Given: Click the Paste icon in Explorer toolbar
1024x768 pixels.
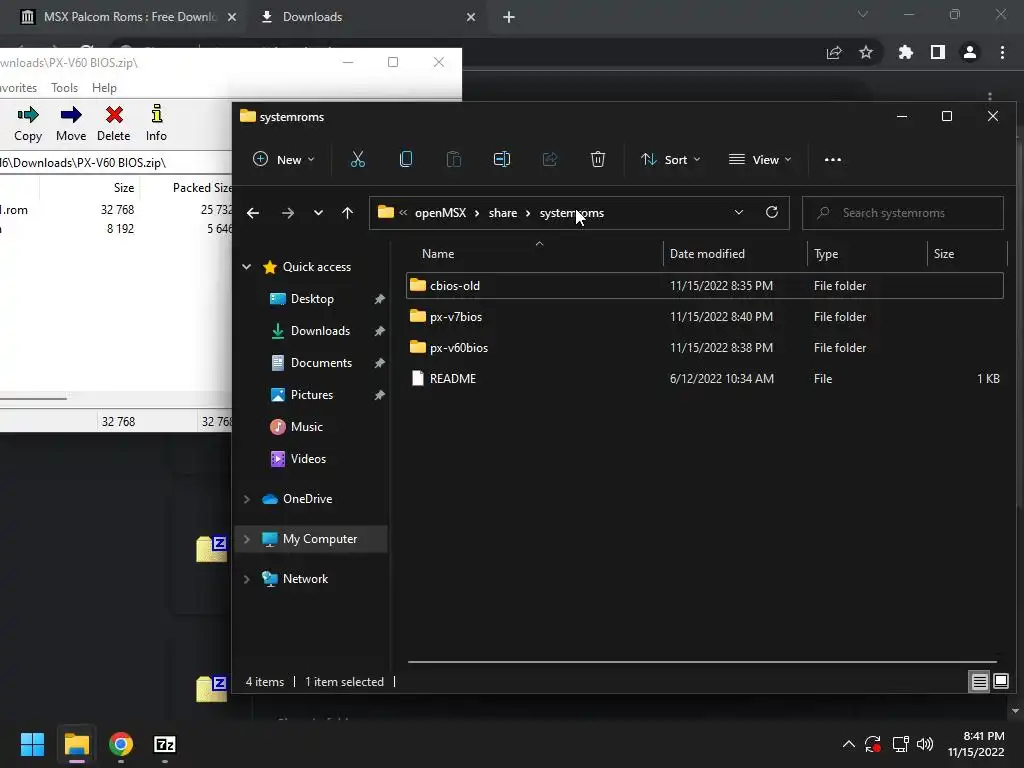Looking at the screenshot, I should [x=454, y=159].
